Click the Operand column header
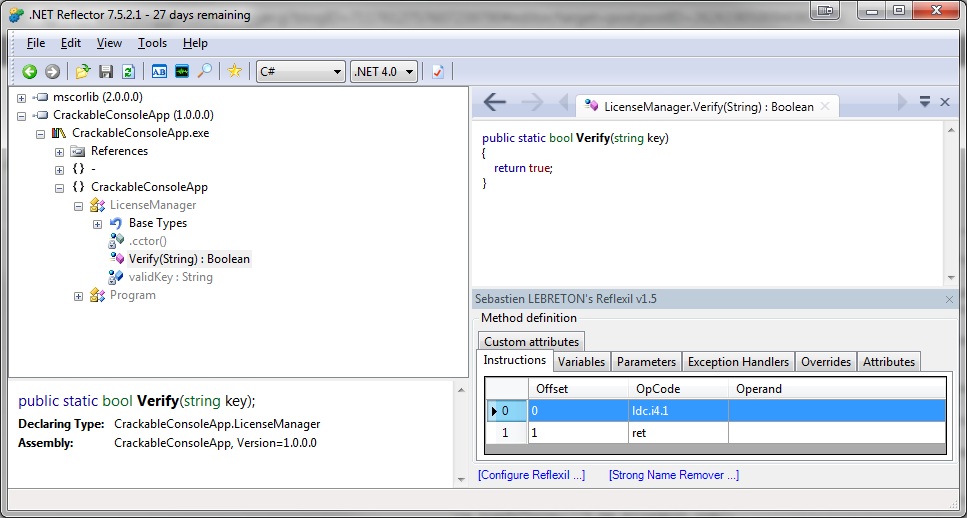The image size is (967, 518). [x=836, y=389]
